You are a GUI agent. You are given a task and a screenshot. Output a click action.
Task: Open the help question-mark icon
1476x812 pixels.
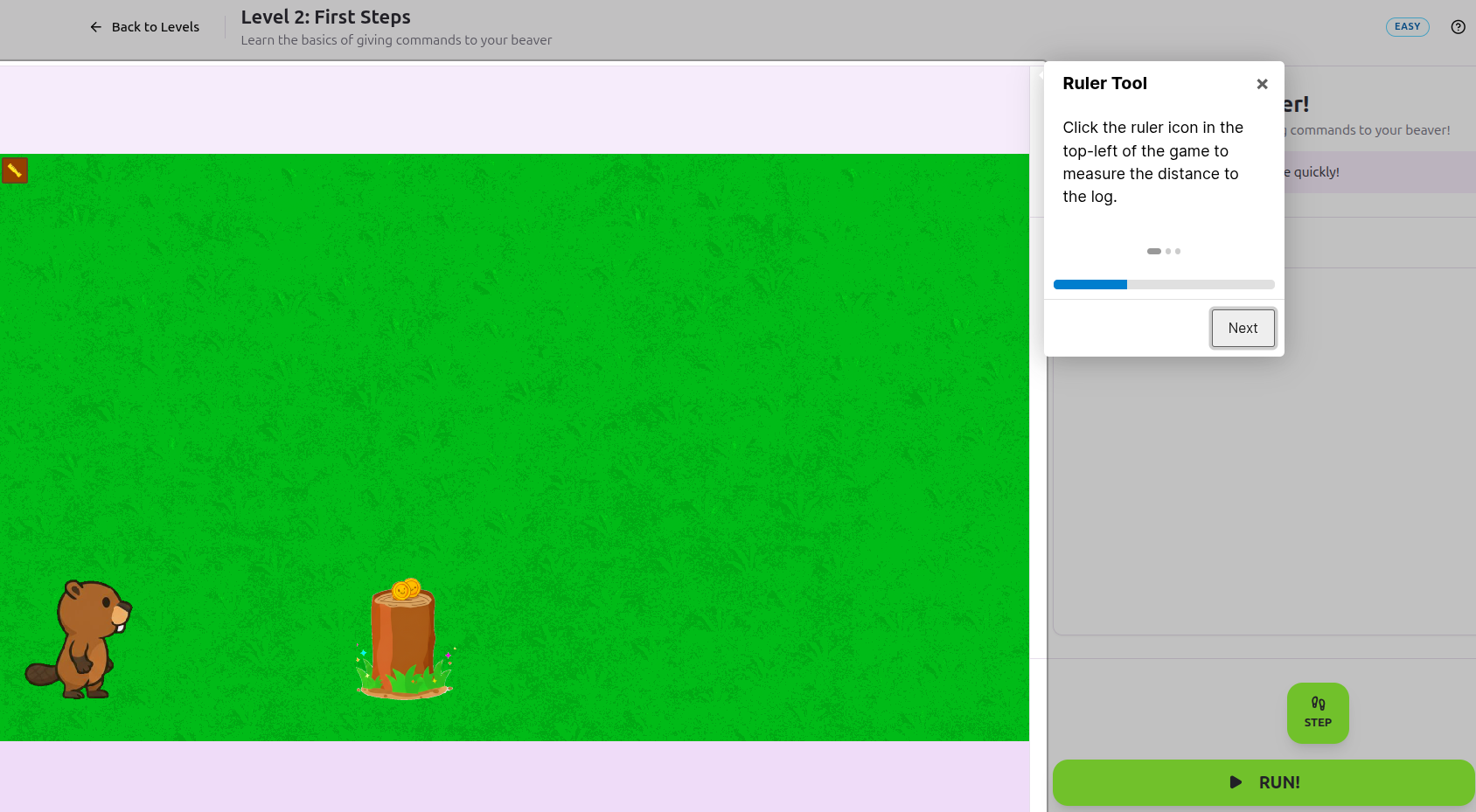point(1458,27)
